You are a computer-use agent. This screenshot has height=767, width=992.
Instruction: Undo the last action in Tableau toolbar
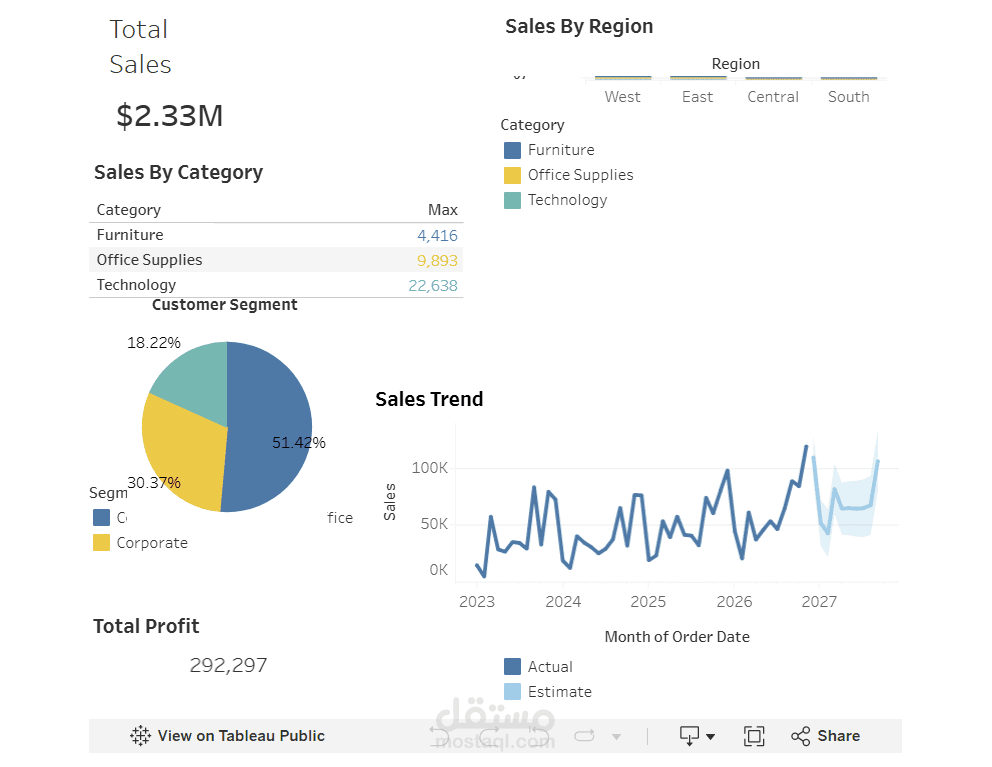439,735
